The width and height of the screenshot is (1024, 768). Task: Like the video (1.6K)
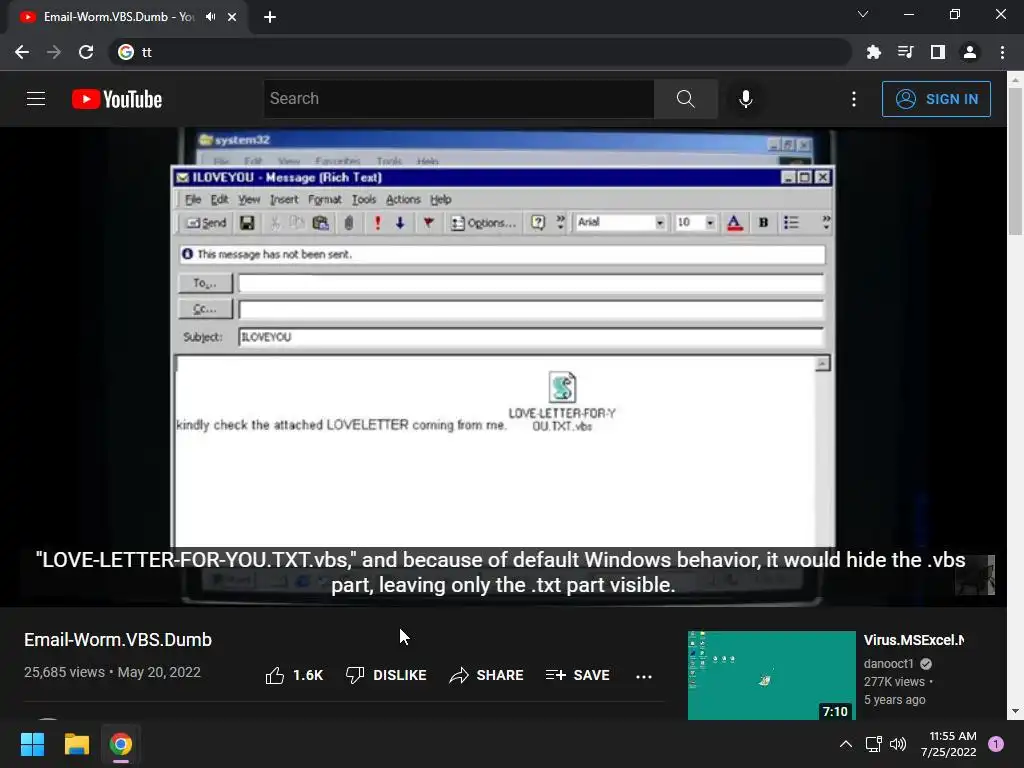click(x=294, y=675)
